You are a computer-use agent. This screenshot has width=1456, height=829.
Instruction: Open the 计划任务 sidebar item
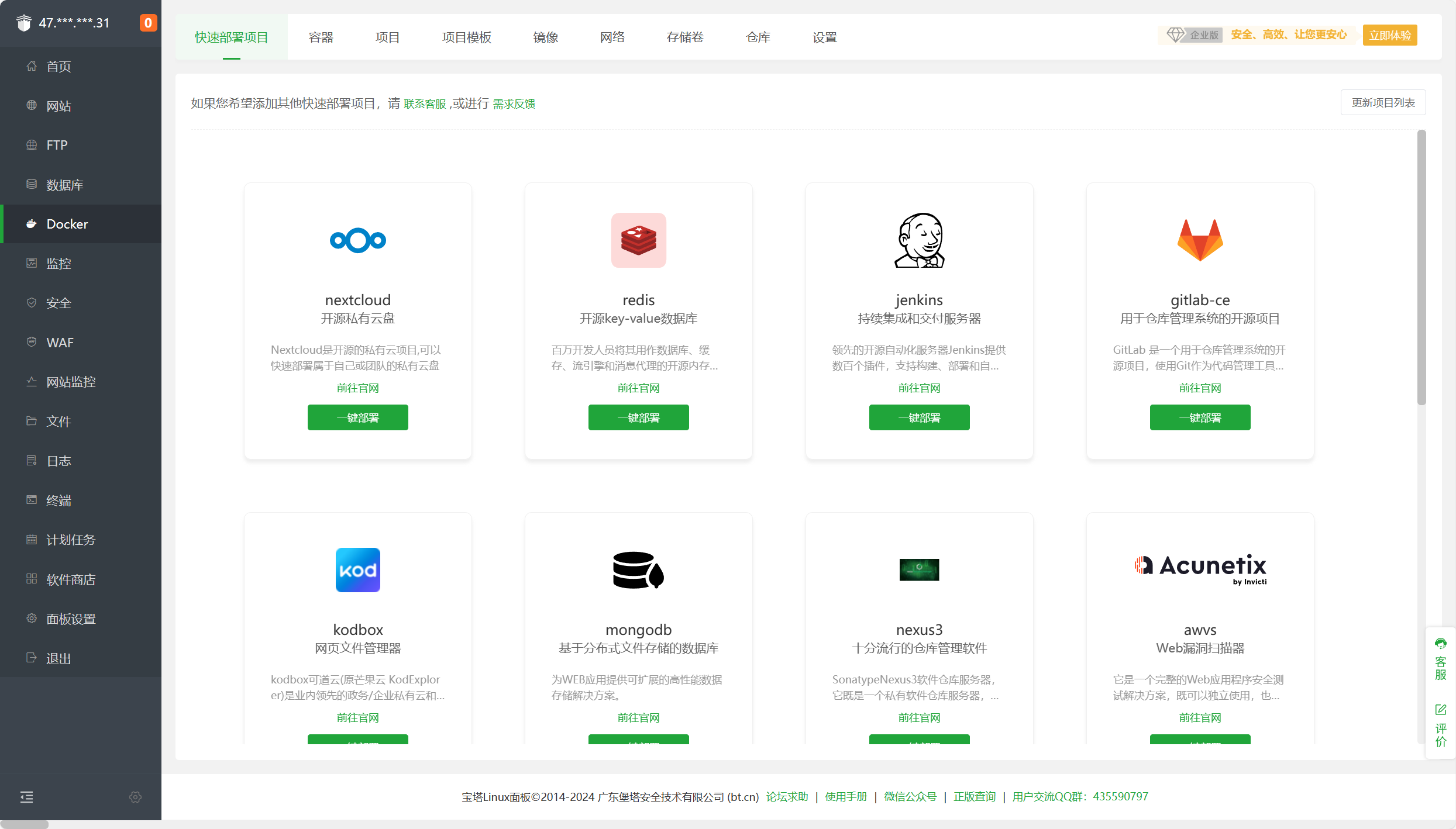click(x=81, y=540)
